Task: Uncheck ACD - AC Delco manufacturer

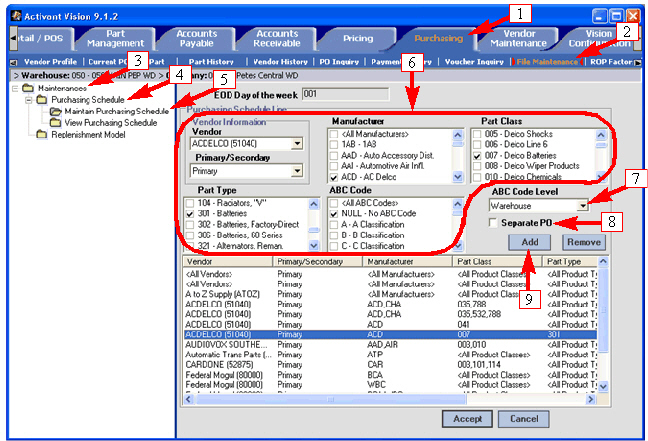Action: [x=334, y=177]
